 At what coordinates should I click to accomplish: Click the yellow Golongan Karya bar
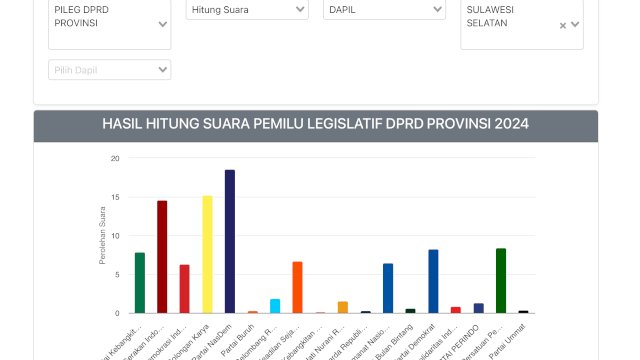point(207,255)
